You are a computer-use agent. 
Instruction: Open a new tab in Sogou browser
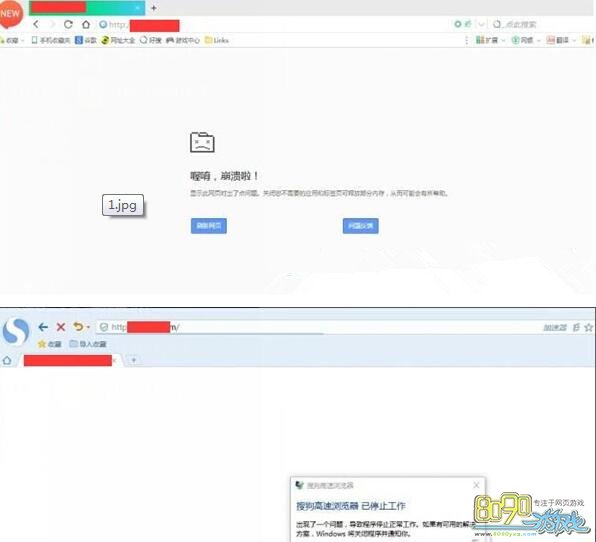click(x=133, y=360)
